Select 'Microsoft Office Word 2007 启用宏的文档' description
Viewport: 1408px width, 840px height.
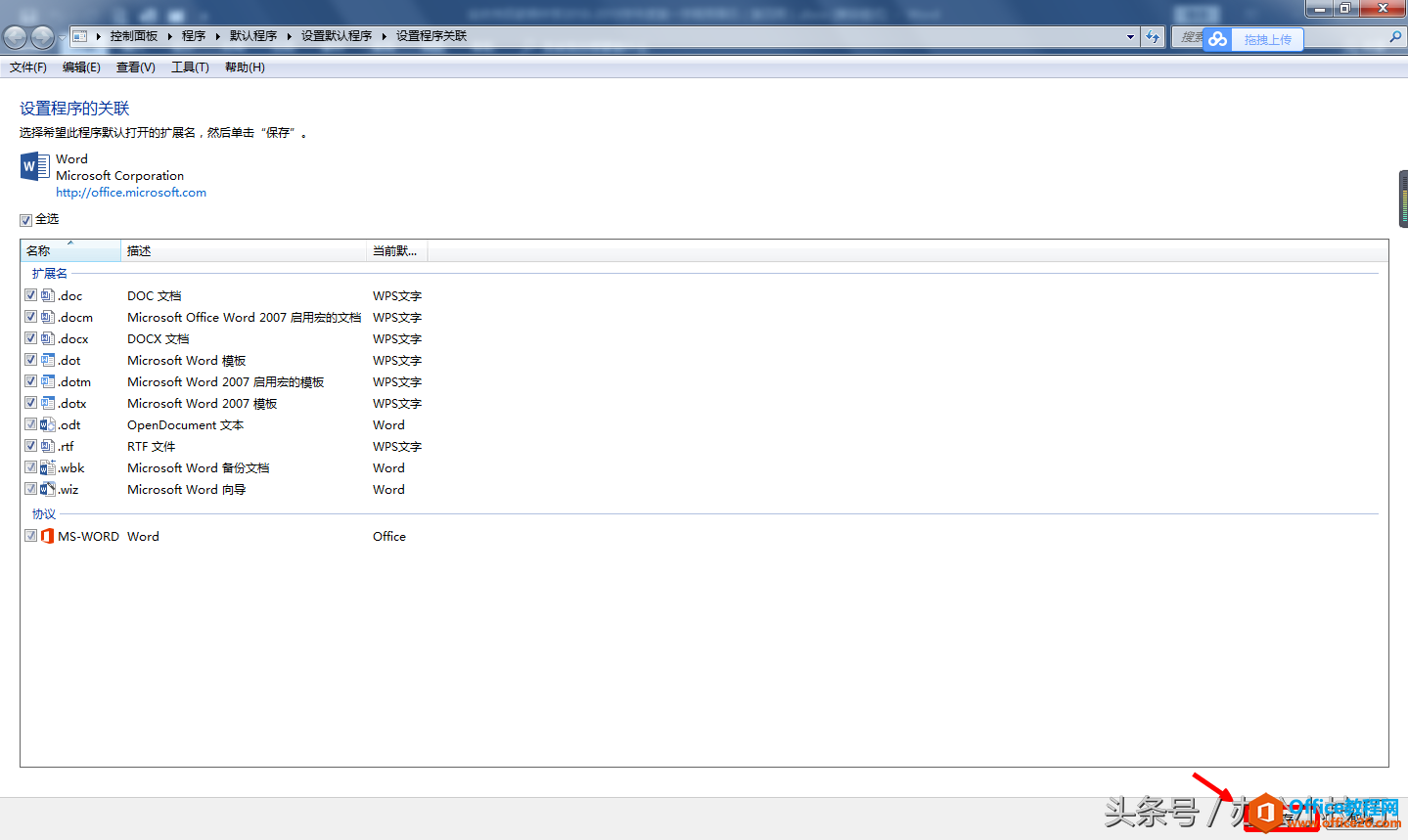pyautogui.click(x=244, y=317)
